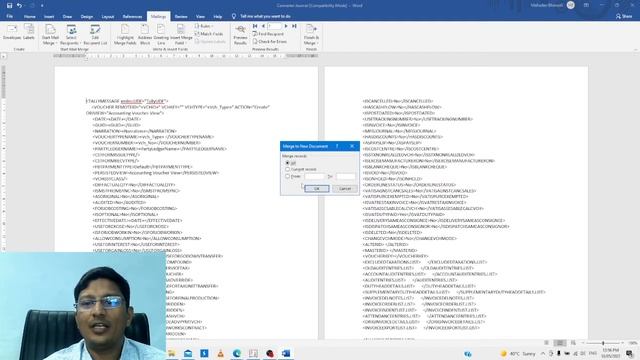Open the Word icon in the taskbar

286,353
